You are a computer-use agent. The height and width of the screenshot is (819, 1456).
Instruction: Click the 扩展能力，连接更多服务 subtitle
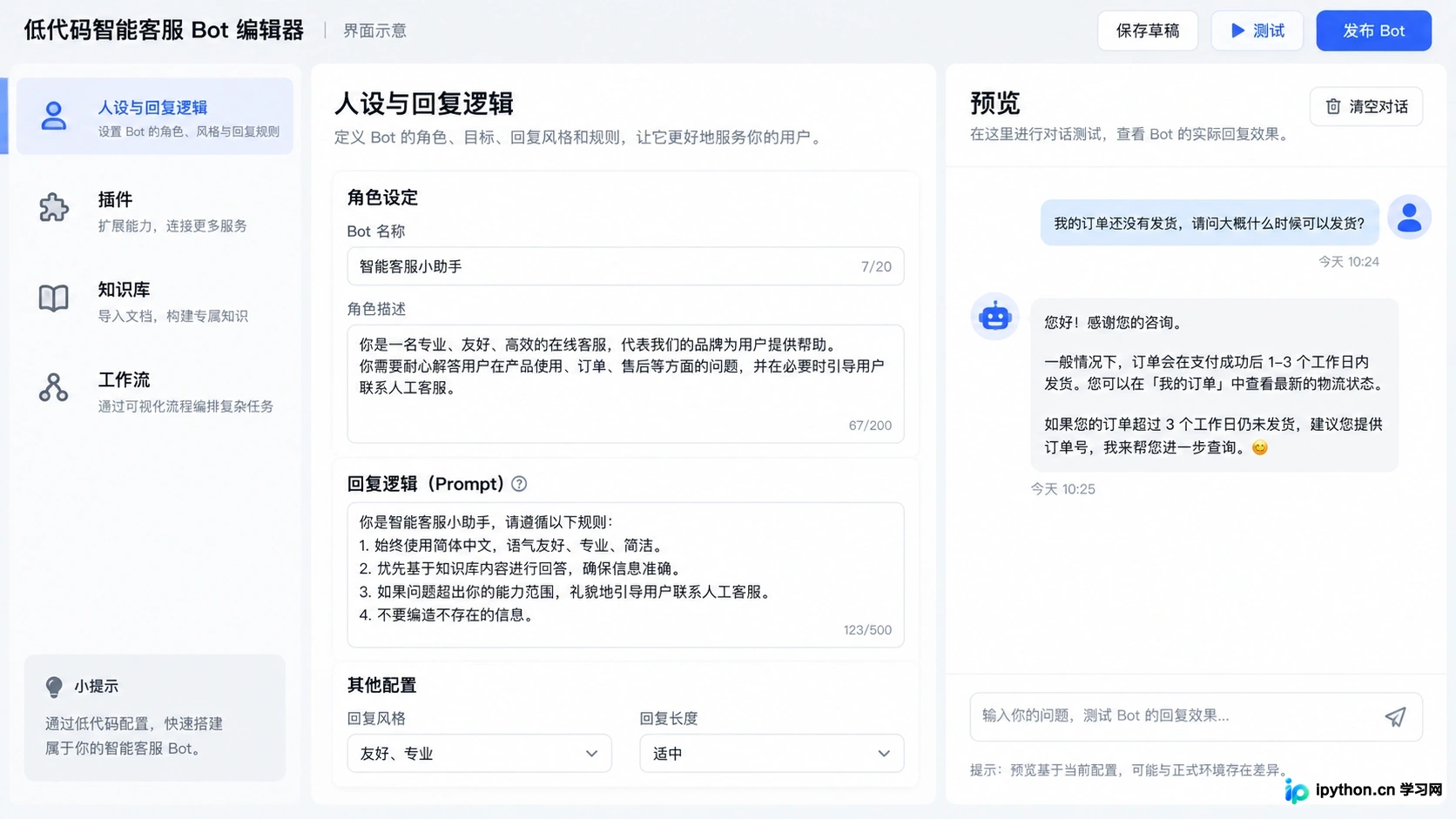coord(172,225)
